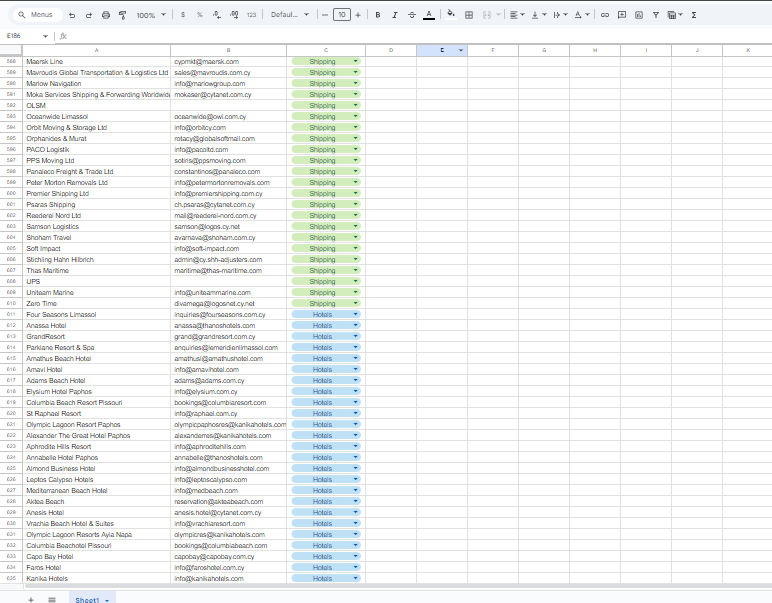Viewport: 772px width, 603px height.
Task: Select cell info@medbeach.com
Action: [228, 490]
